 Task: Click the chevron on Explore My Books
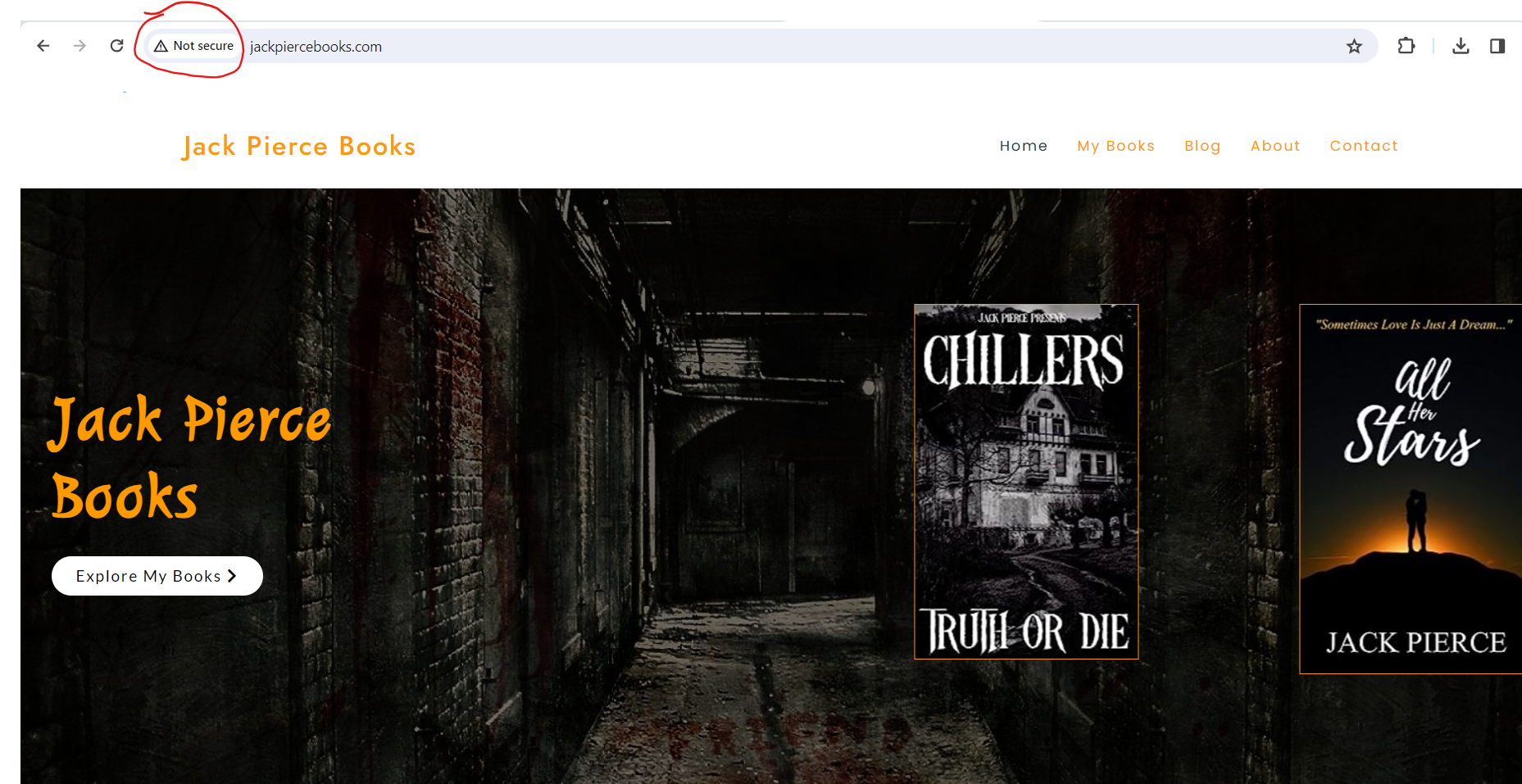click(232, 576)
